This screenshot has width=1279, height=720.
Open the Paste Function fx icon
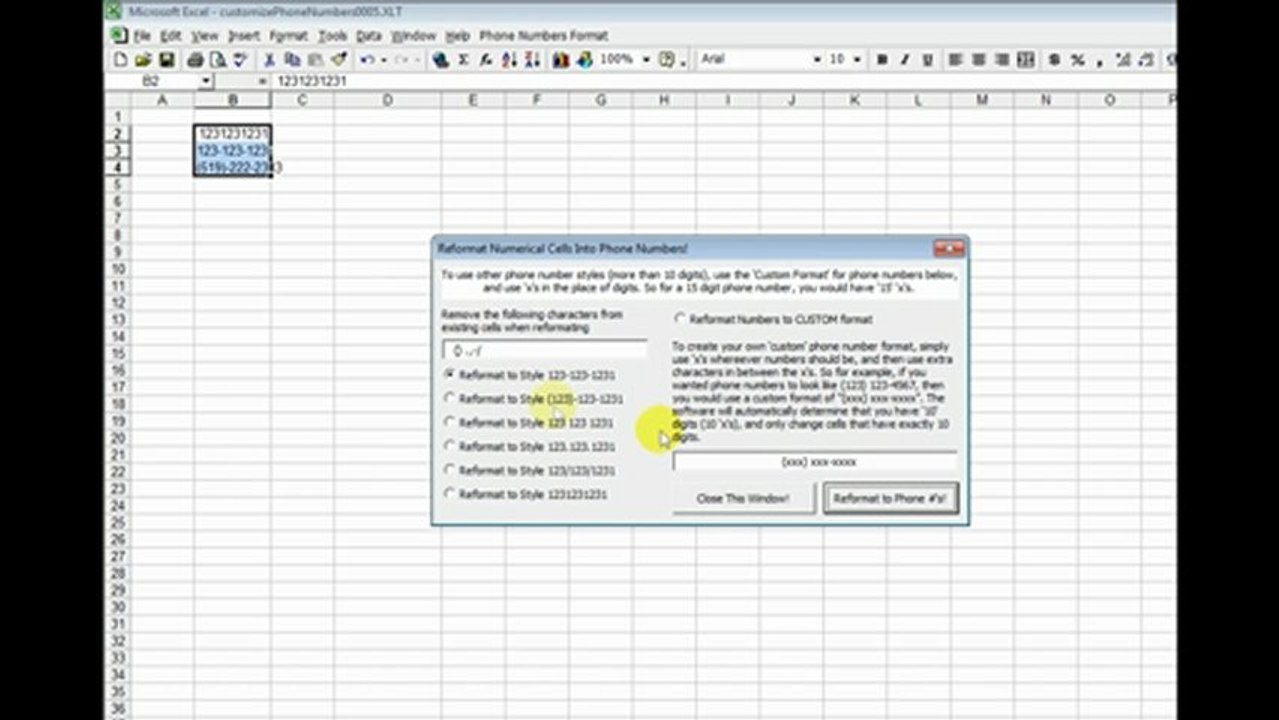click(x=486, y=60)
